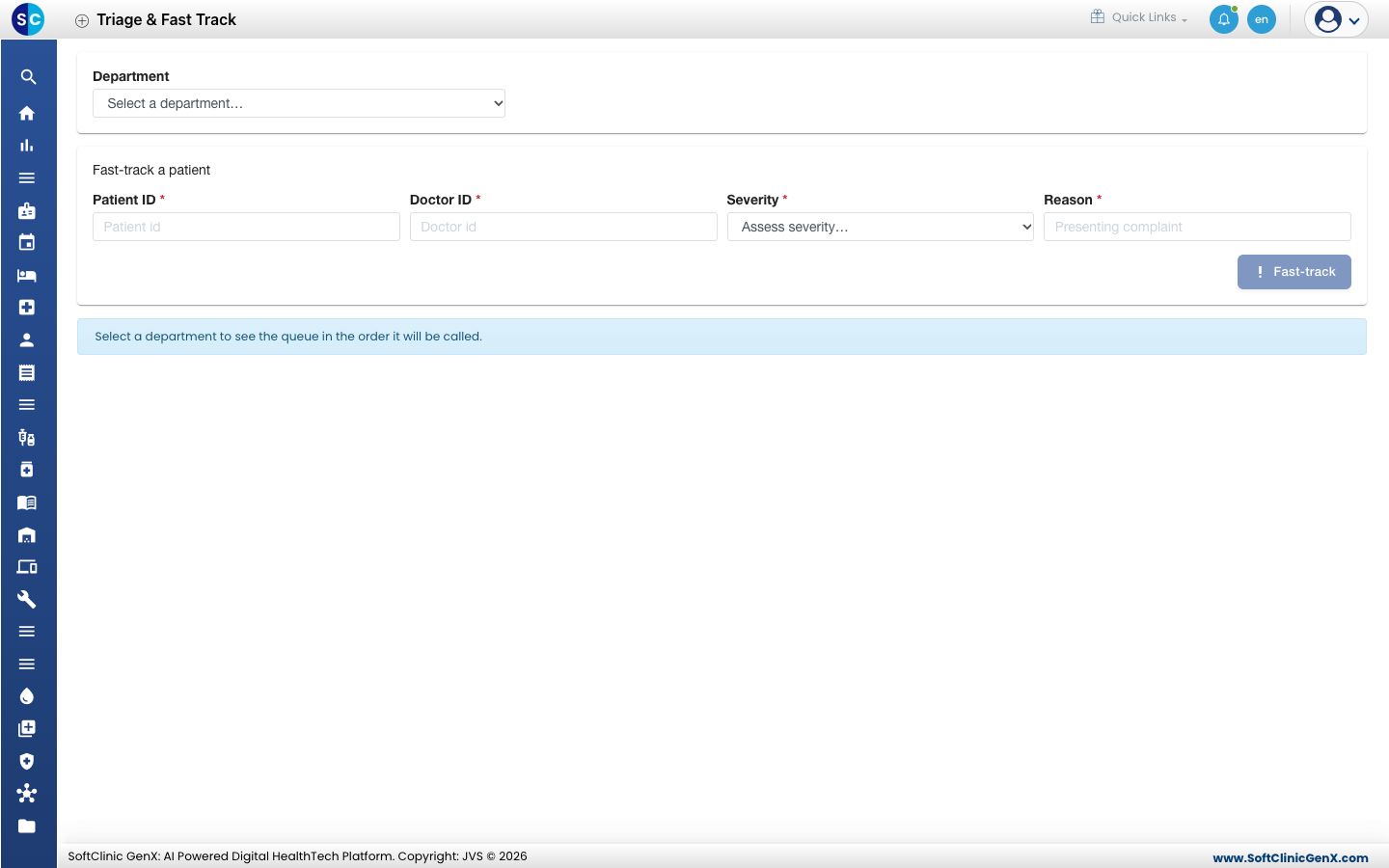
Task: Open the open-book icon in sidebar
Action: tap(27, 502)
